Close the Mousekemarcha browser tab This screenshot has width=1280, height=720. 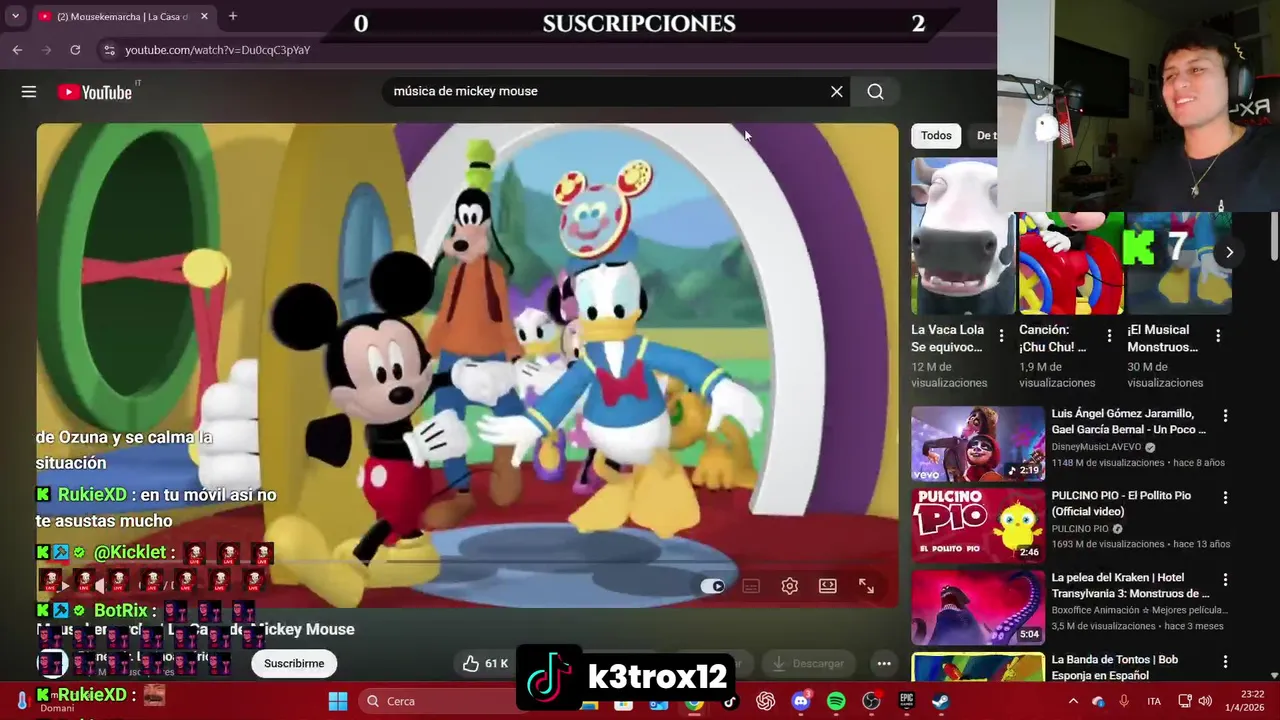click(x=204, y=16)
